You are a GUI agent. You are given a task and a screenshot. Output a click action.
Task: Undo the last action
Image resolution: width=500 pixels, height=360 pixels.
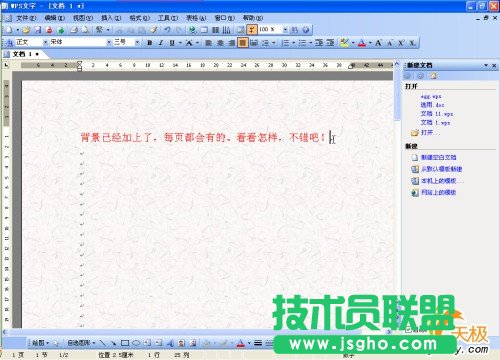(x=167, y=30)
